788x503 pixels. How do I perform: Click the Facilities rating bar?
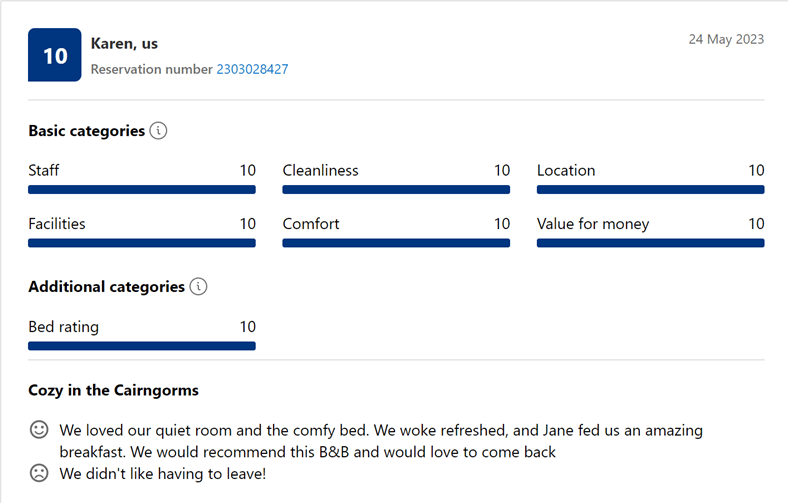(142, 243)
